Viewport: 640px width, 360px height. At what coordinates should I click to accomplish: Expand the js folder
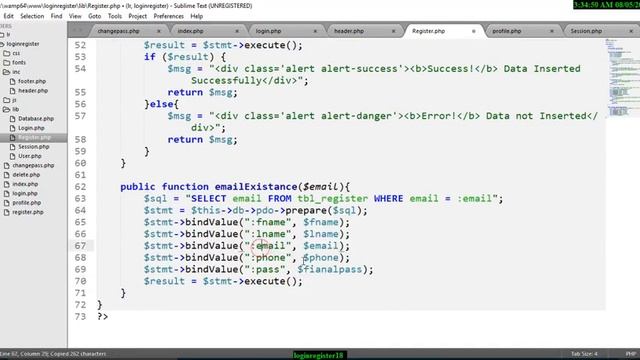(10, 100)
